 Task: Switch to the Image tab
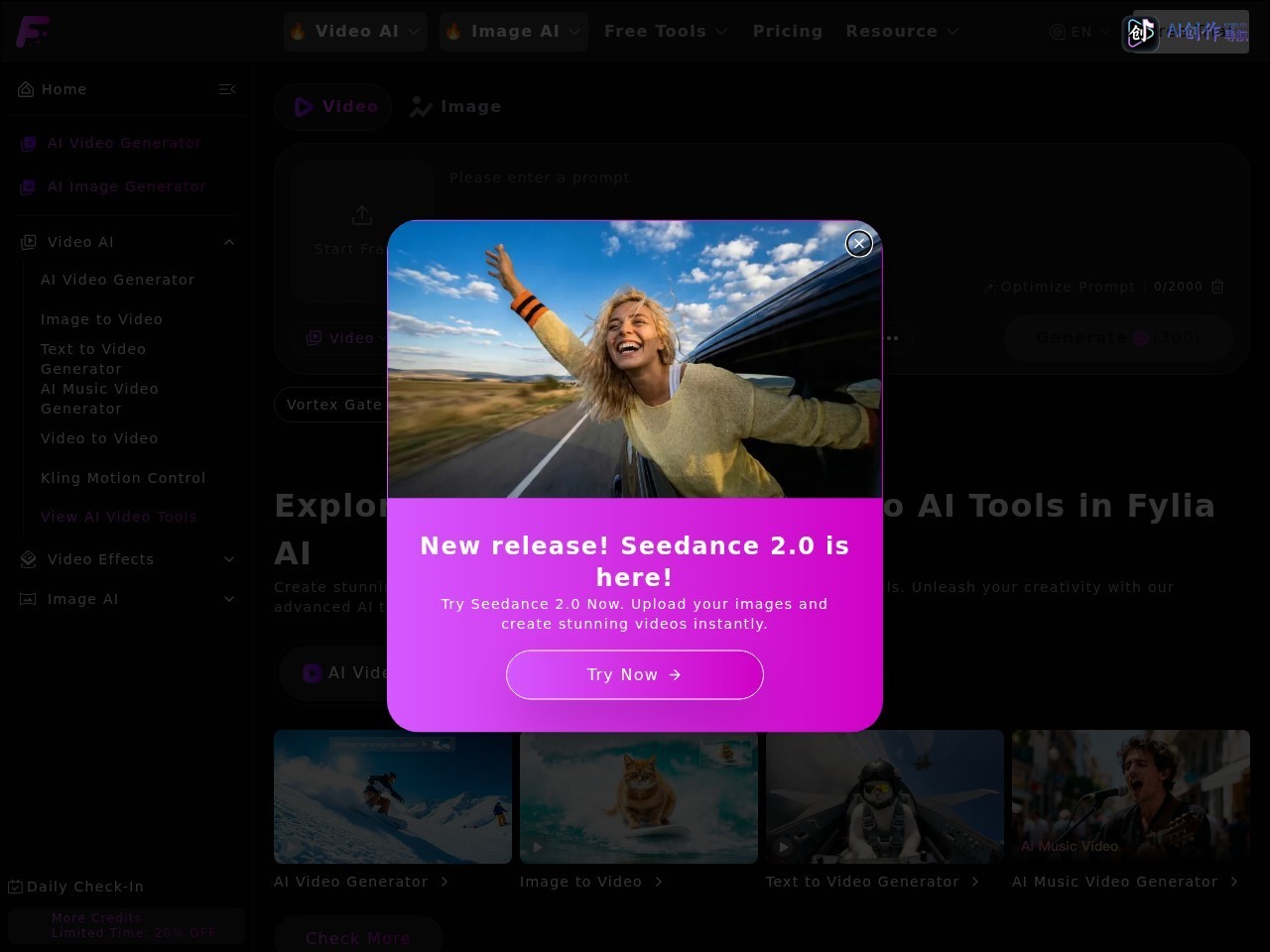click(x=456, y=107)
